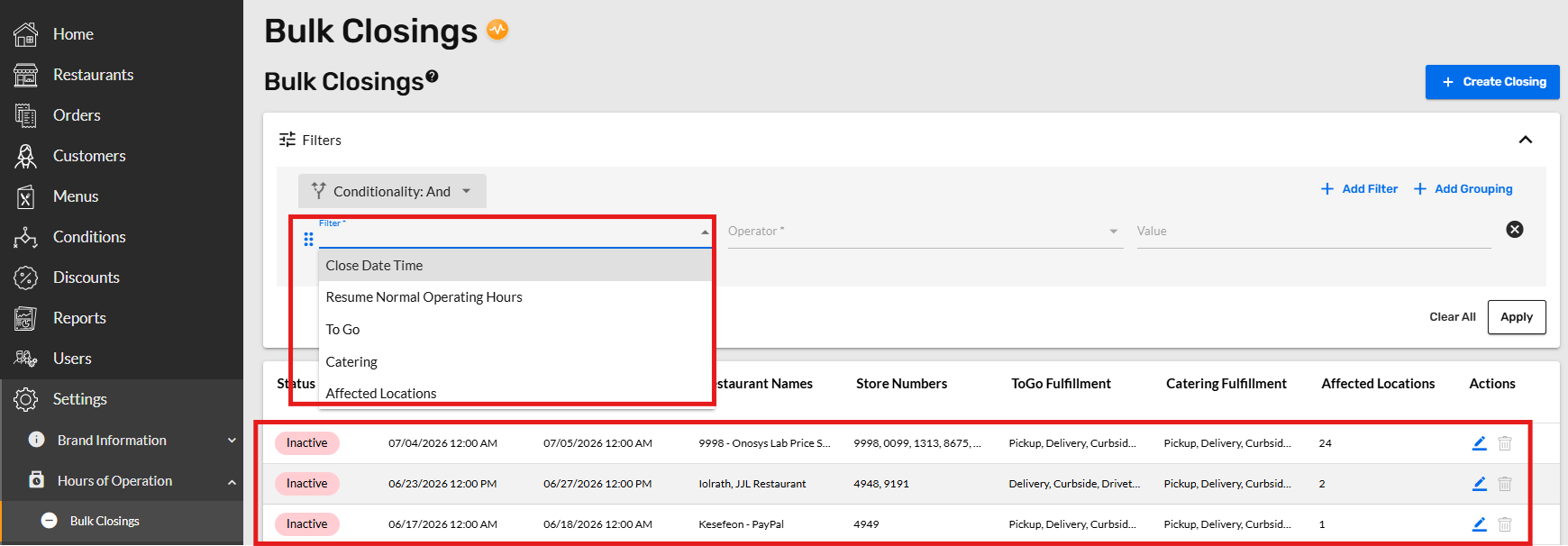This screenshot has width=1568, height=546.
Task: Click the ToGo Fulfillment column header
Action: (x=1061, y=384)
